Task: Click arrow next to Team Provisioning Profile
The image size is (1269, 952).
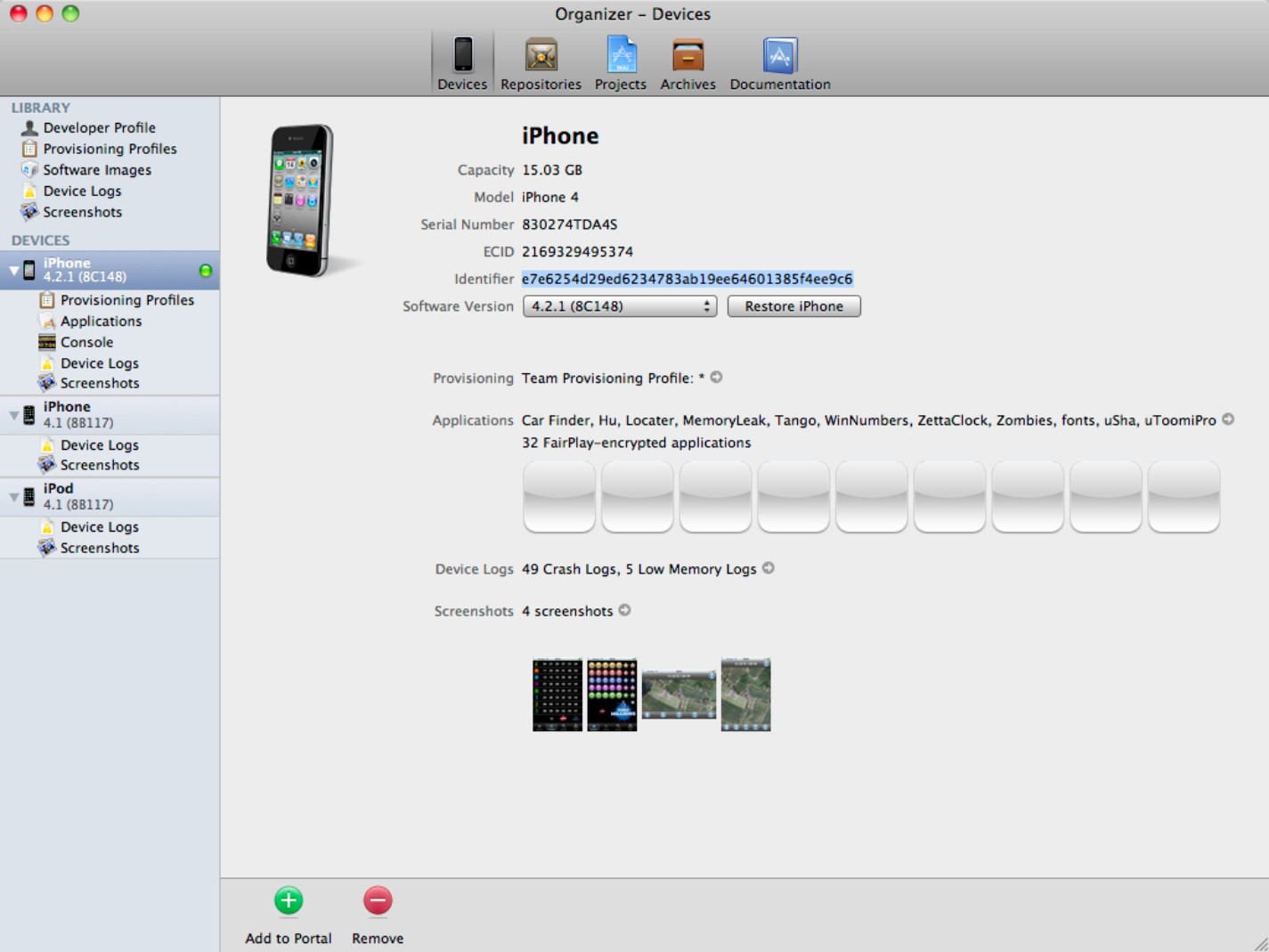Action: [716, 378]
